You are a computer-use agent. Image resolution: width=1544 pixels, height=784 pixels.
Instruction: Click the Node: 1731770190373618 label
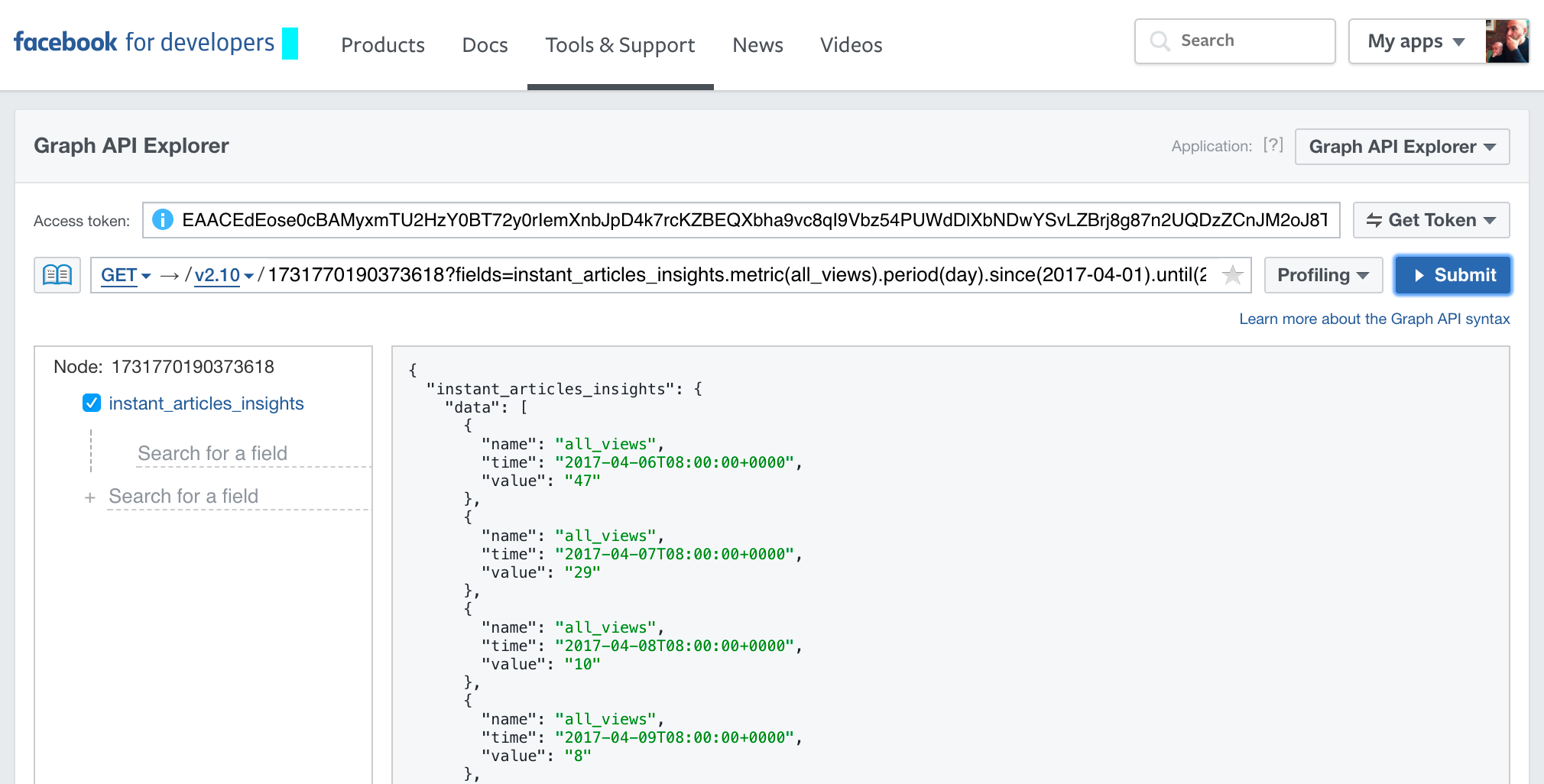tap(164, 367)
